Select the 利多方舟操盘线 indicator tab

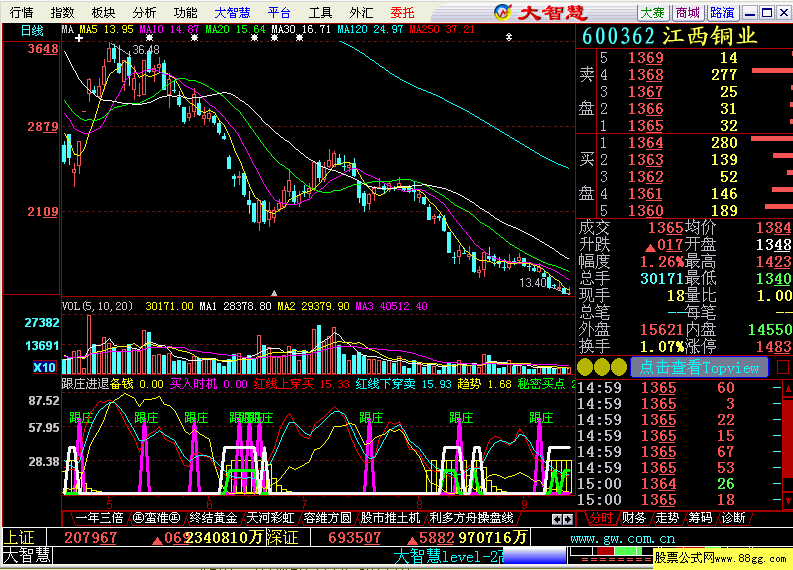click(x=471, y=518)
